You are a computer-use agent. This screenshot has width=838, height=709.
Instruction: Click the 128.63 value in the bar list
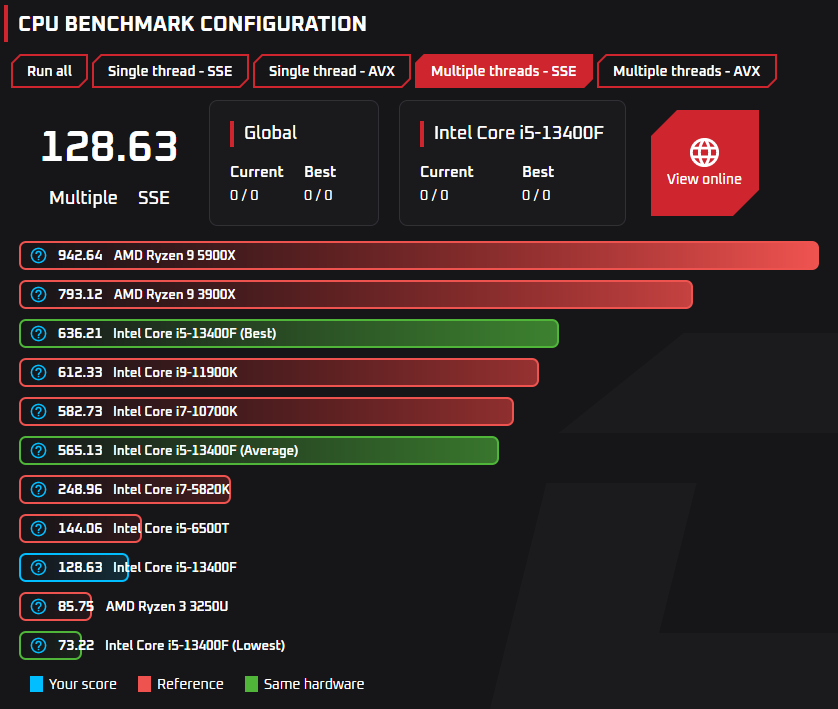pos(80,567)
